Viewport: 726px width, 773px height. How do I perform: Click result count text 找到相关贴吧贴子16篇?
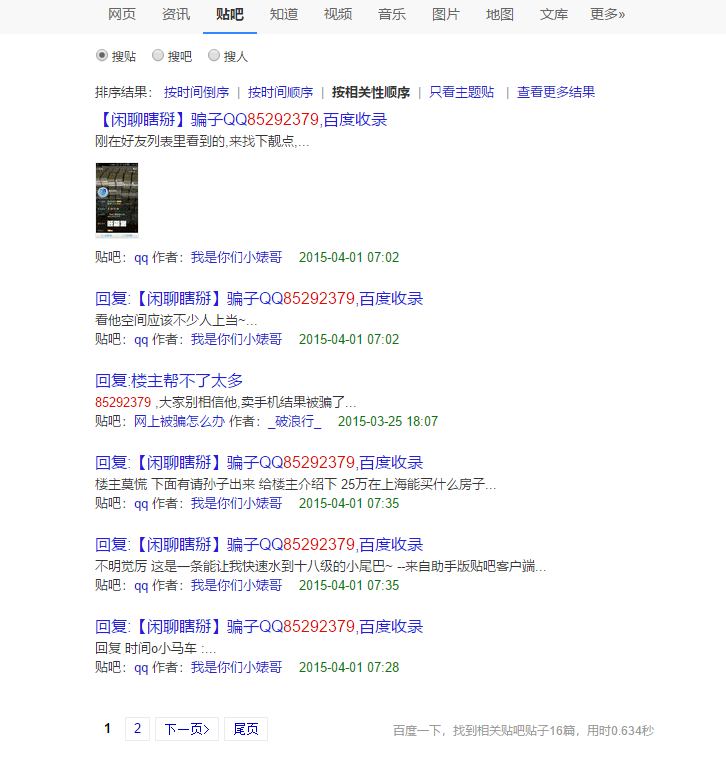tap(515, 731)
